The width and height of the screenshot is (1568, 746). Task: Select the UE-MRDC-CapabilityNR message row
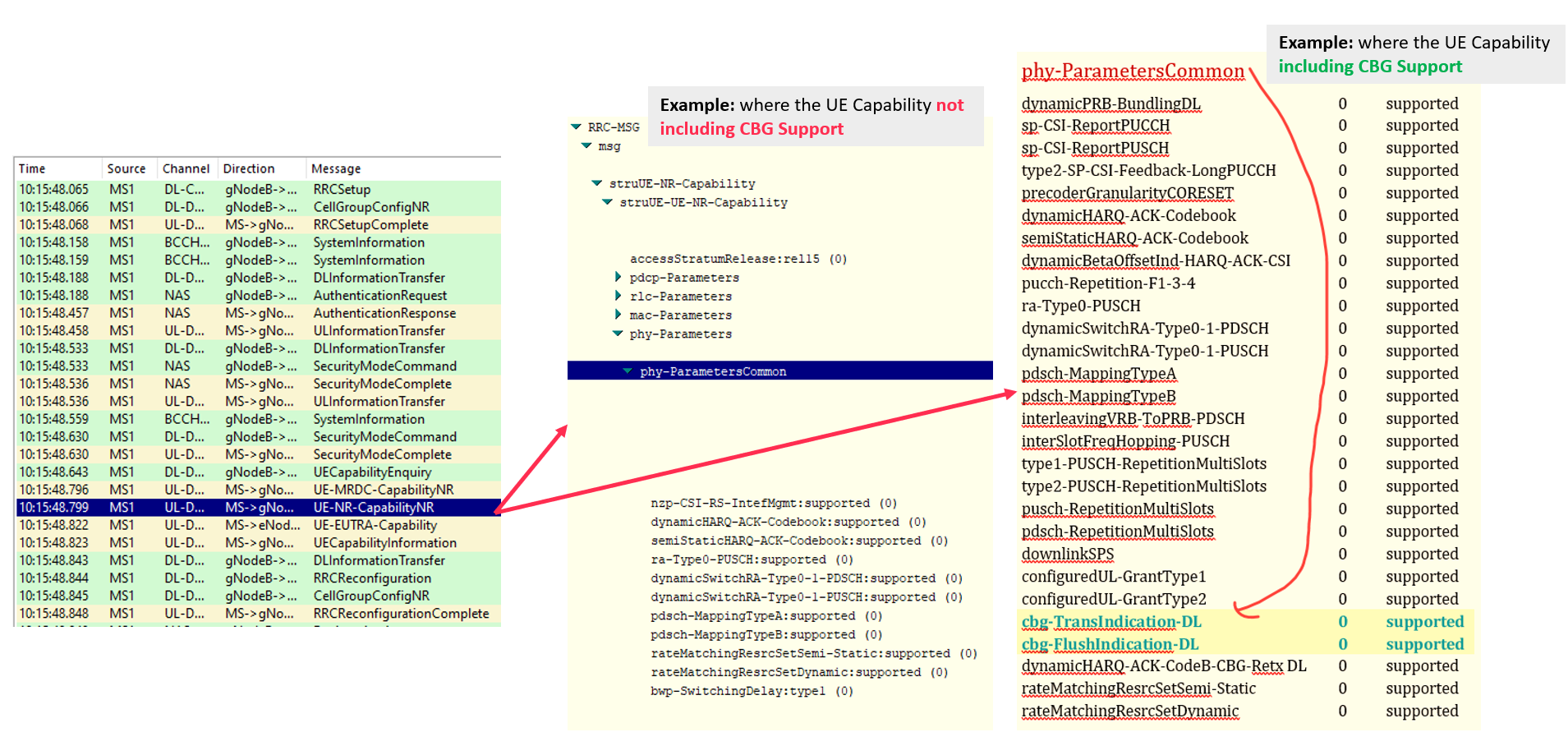[x=258, y=490]
